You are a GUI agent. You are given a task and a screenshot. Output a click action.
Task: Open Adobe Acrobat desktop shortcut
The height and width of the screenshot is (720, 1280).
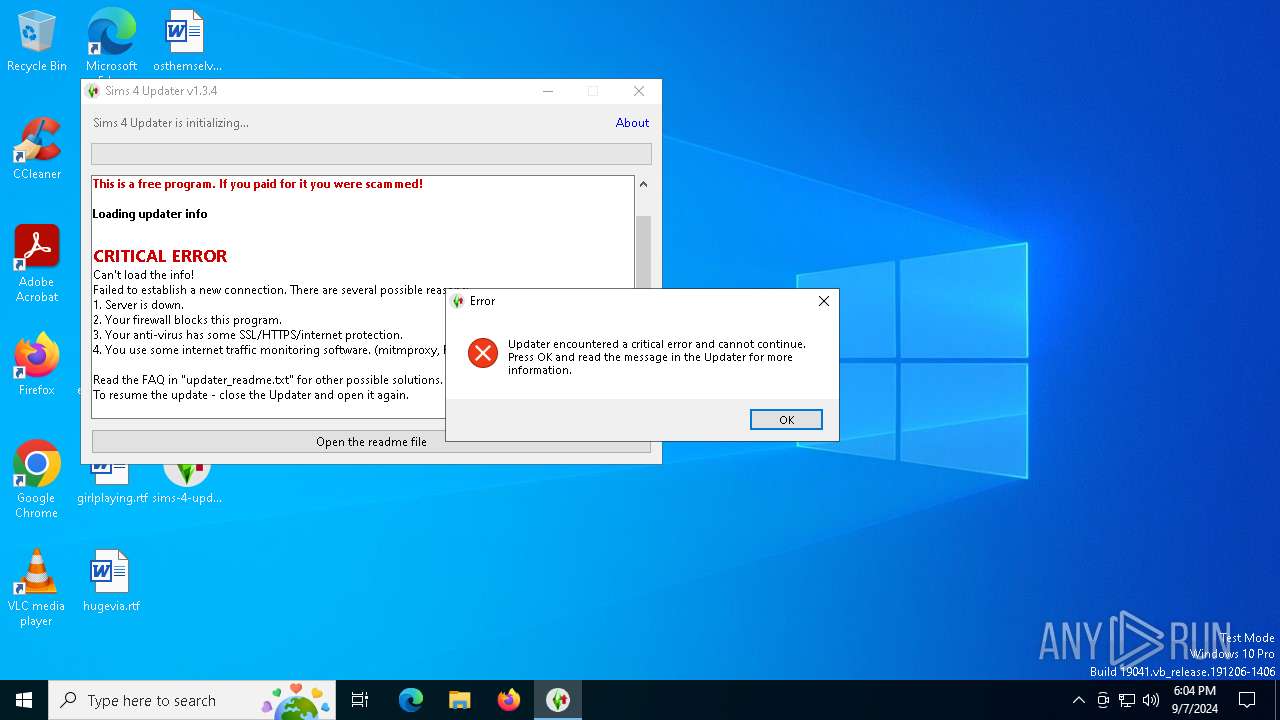pyautogui.click(x=37, y=264)
